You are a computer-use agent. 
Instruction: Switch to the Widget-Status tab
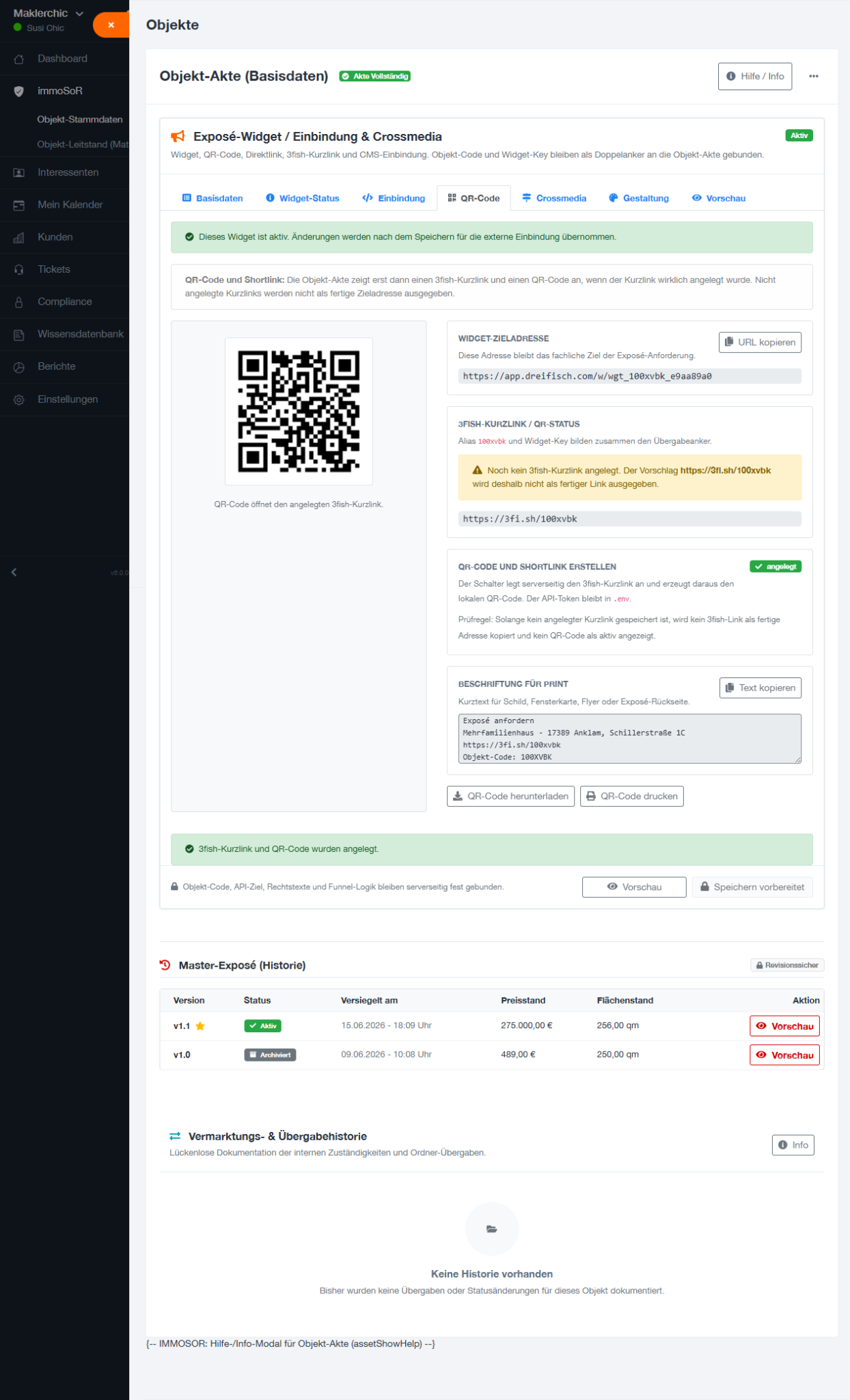(x=303, y=198)
